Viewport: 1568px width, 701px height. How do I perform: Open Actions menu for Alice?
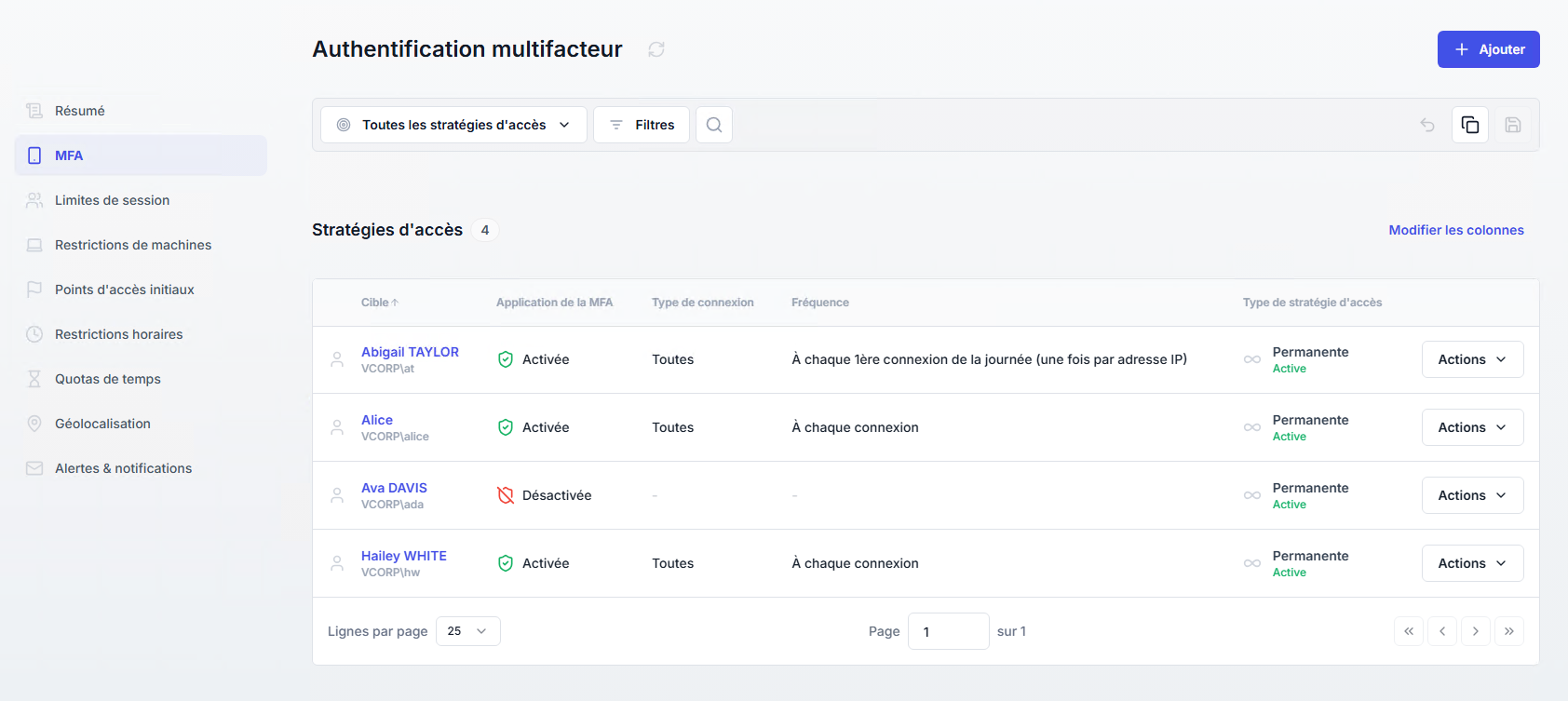(x=1472, y=427)
